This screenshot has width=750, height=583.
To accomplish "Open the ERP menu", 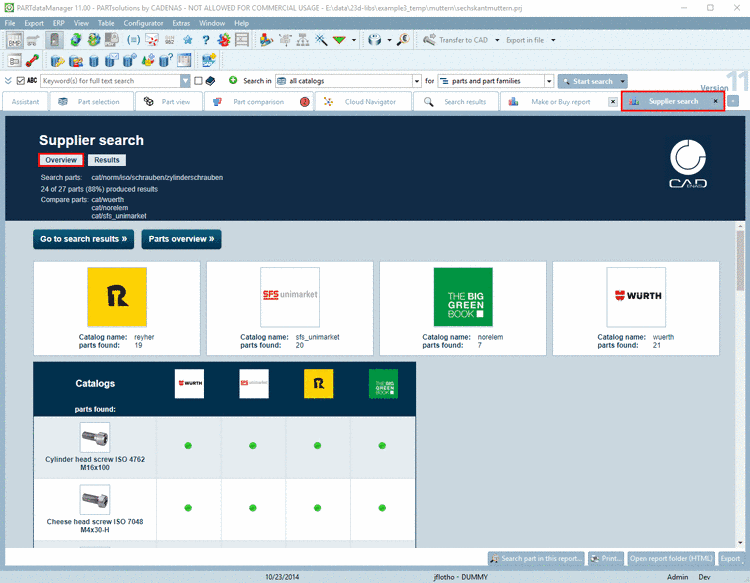I will coord(58,23).
